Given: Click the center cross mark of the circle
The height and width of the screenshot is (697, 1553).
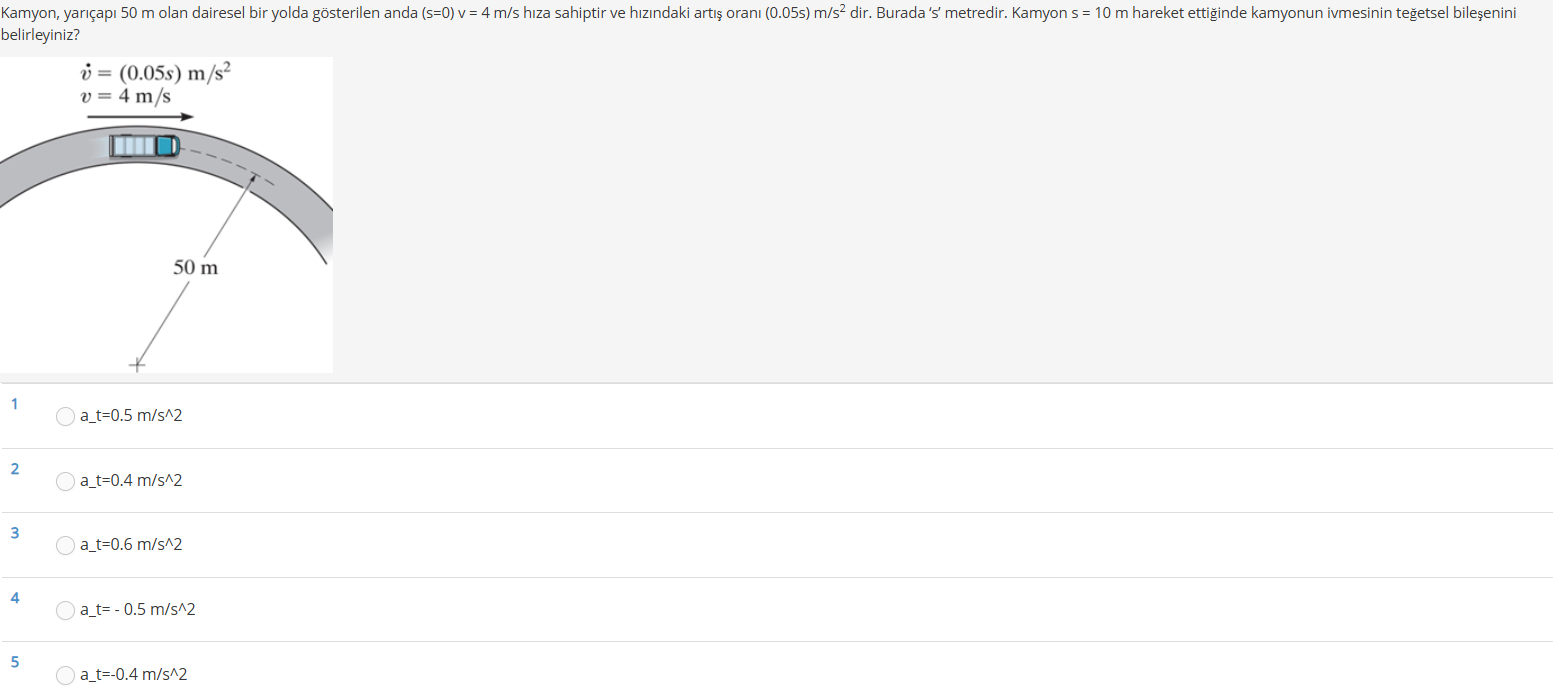Looking at the screenshot, I should [x=137, y=365].
